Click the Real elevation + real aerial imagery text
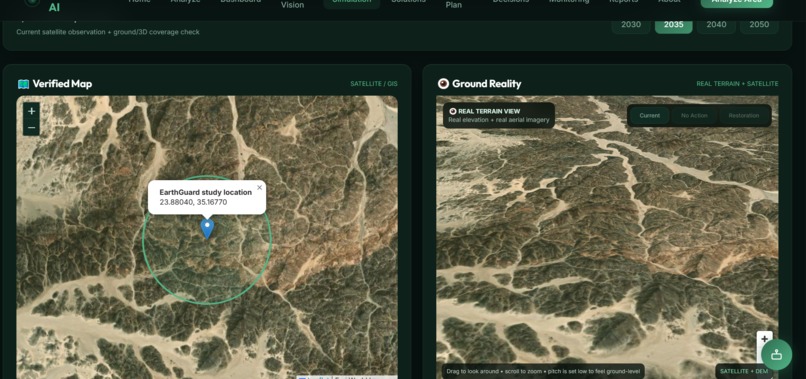Screen dimensions: 806x379 click(x=499, y=120)
